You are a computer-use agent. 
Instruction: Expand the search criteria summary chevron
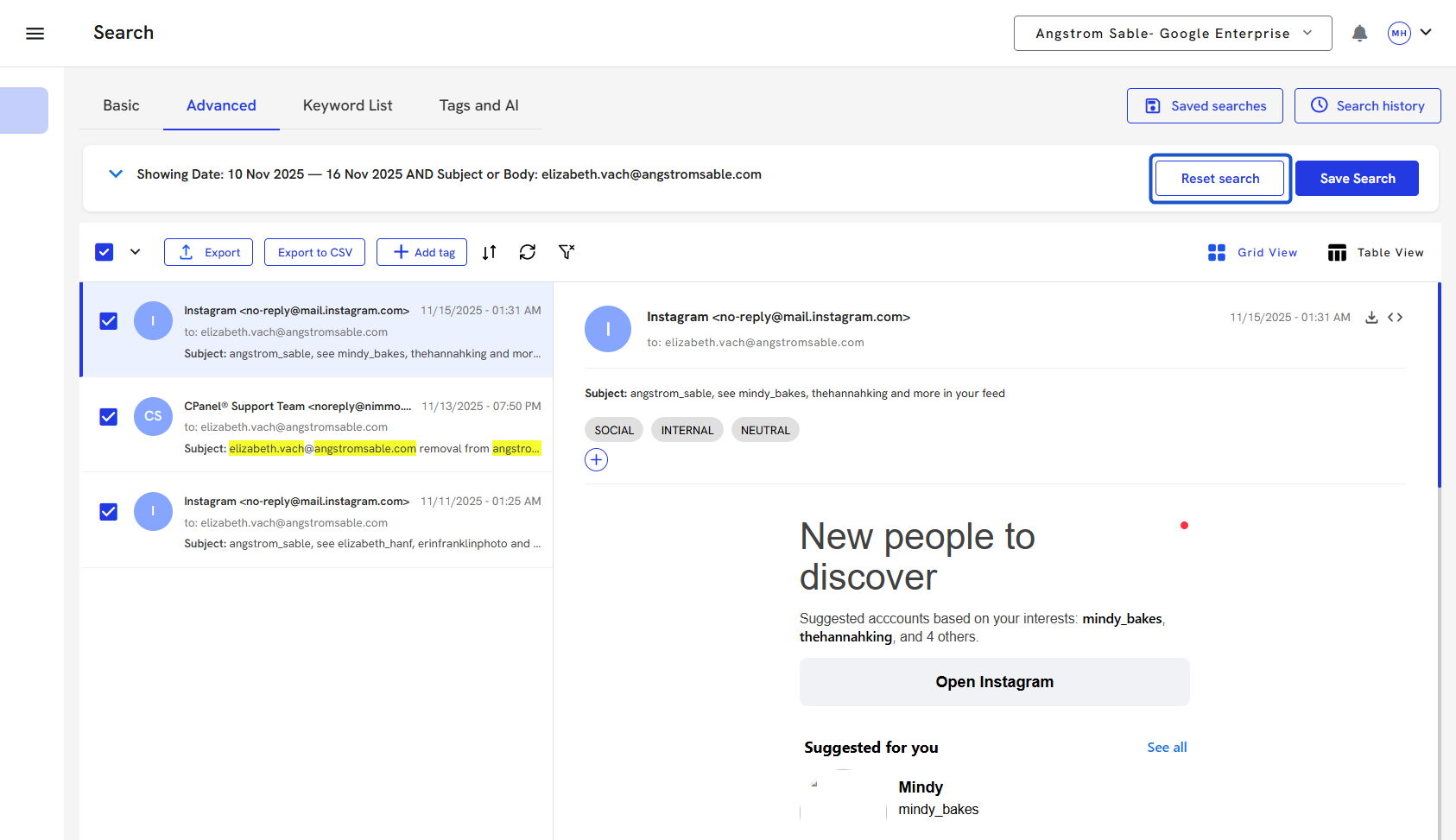(x=116, y=174)
